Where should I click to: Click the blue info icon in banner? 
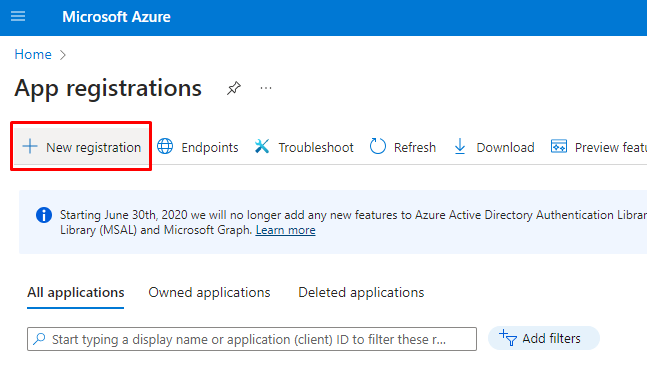point(44,215)
